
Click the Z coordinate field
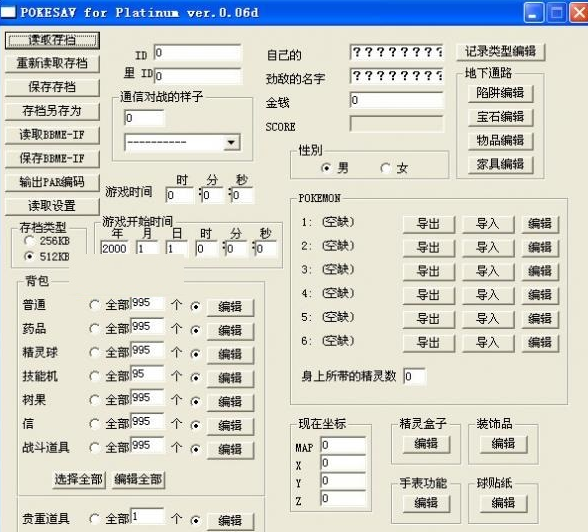pyautogui.click(x=343, y=498)
